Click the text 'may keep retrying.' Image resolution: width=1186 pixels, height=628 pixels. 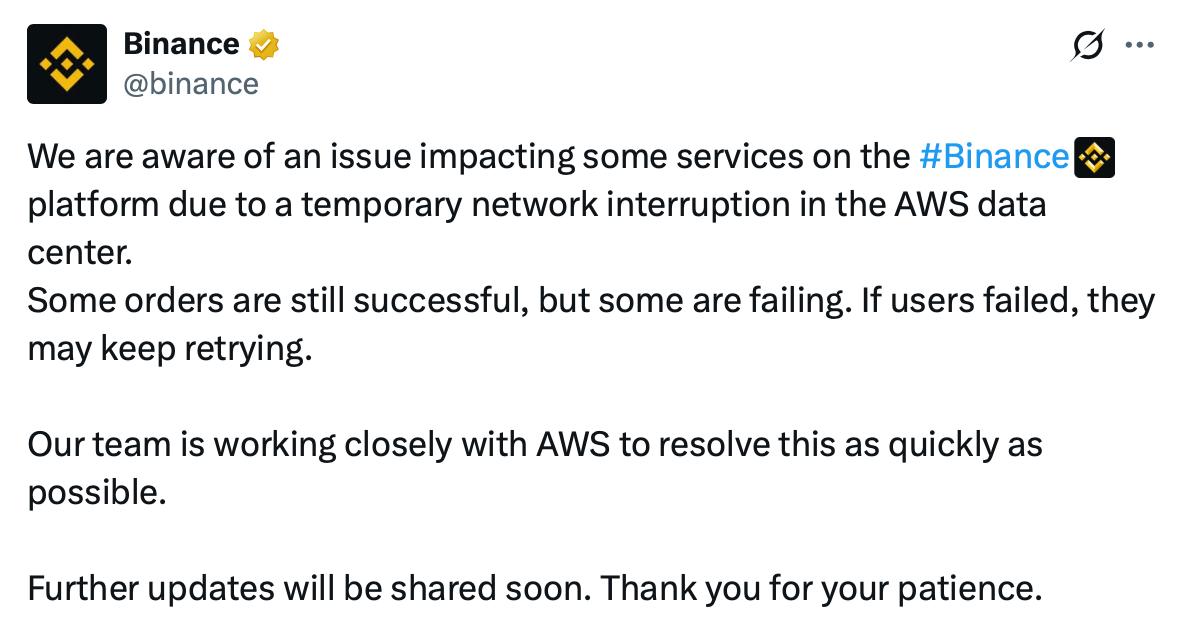coord(170,349)
